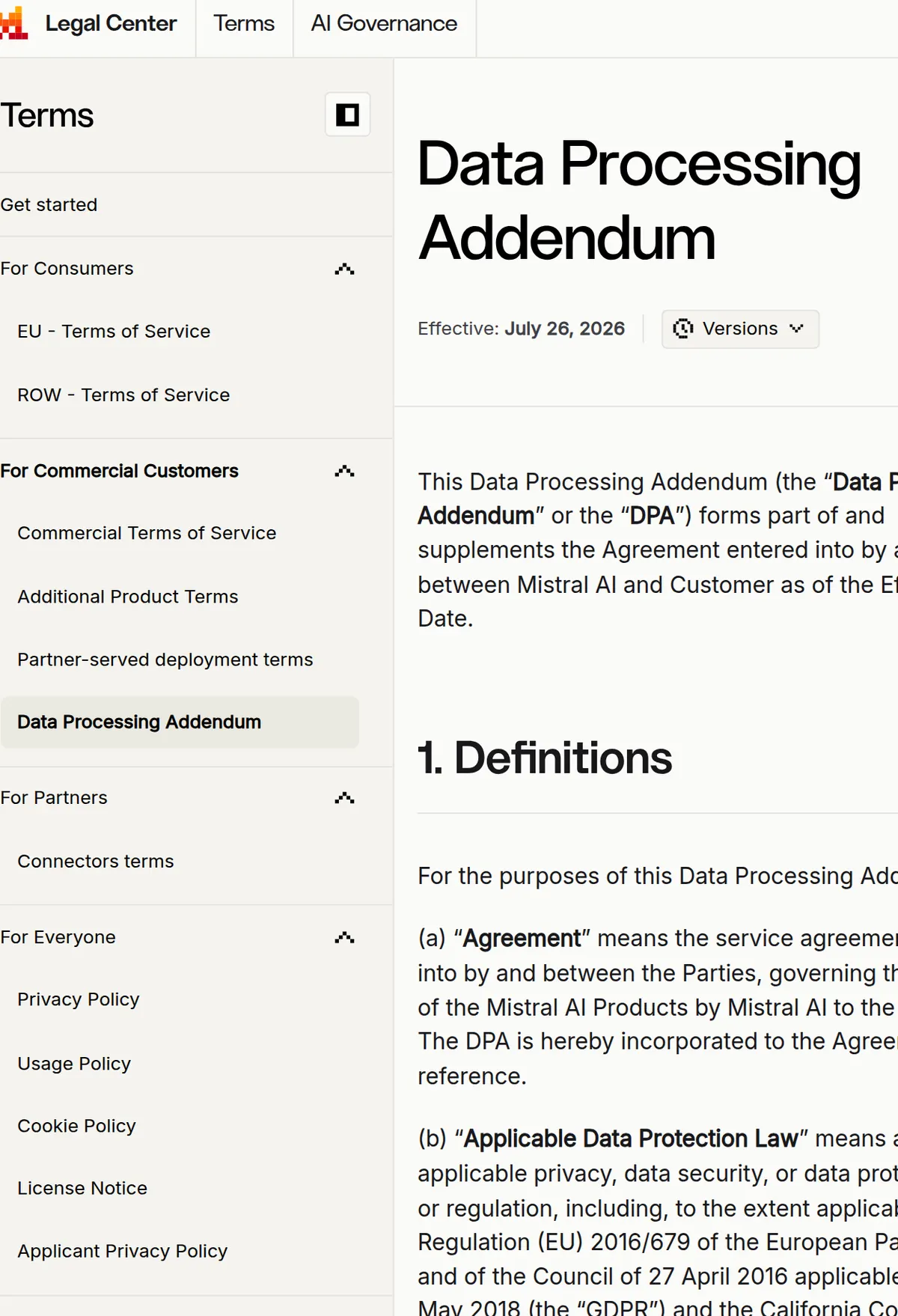Click the clock icon in Versions
The height and width of the screenshot is (1316, 898).
pos(682,329)
